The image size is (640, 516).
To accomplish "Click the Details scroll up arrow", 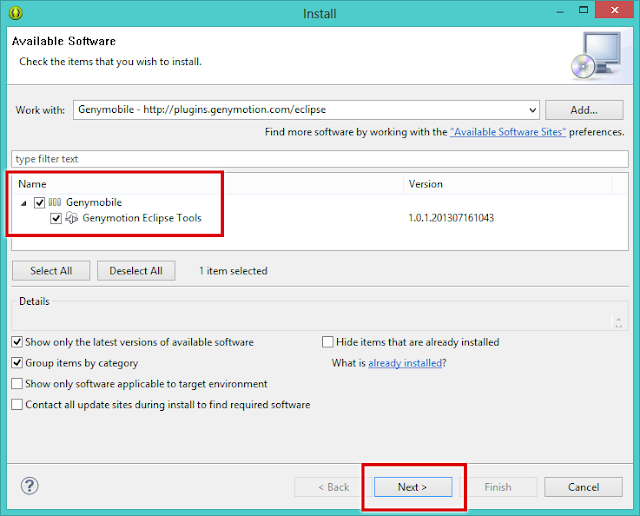I will click(618, 319).
